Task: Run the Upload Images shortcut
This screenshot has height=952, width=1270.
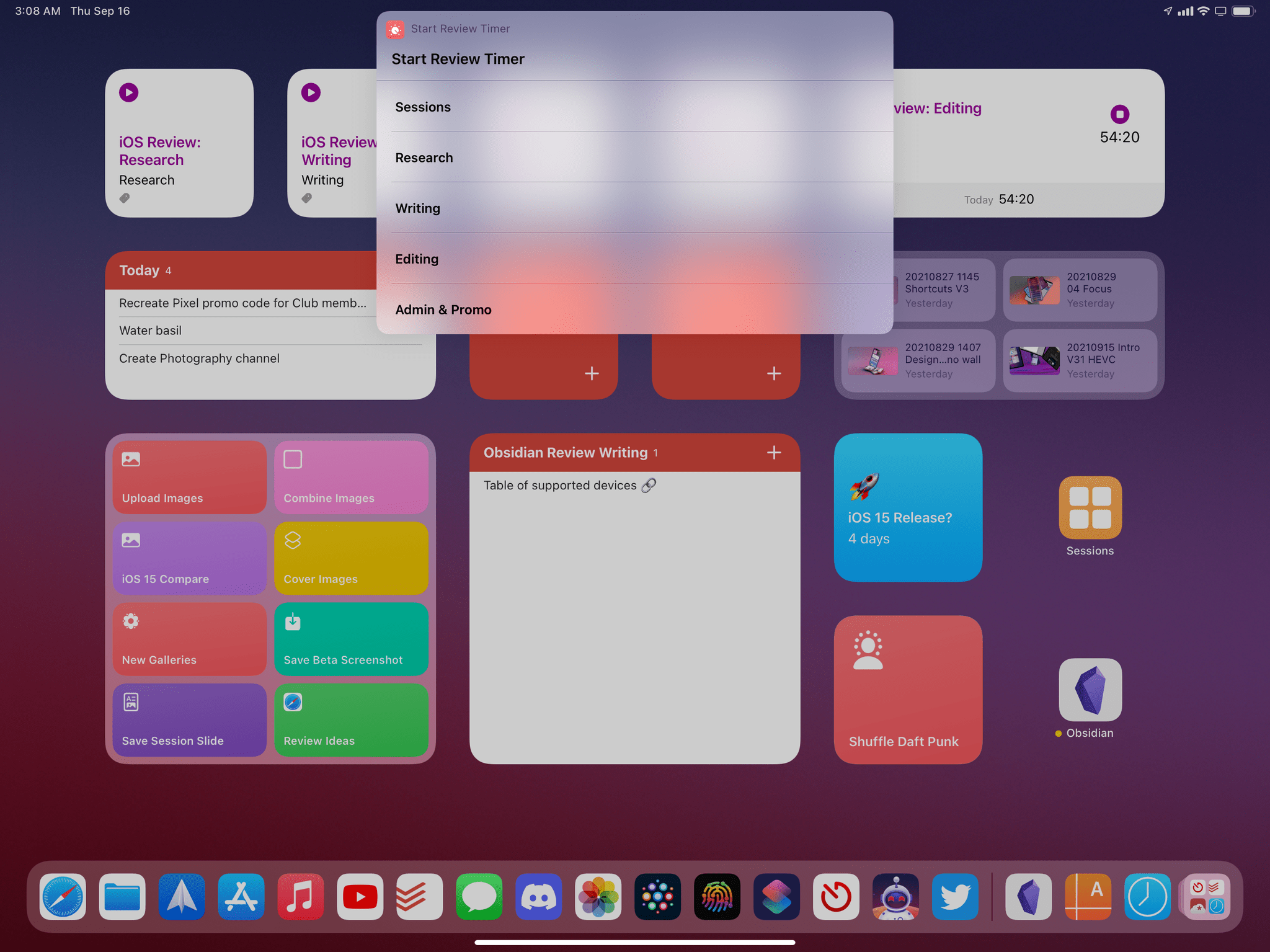Action: point(189,477)
